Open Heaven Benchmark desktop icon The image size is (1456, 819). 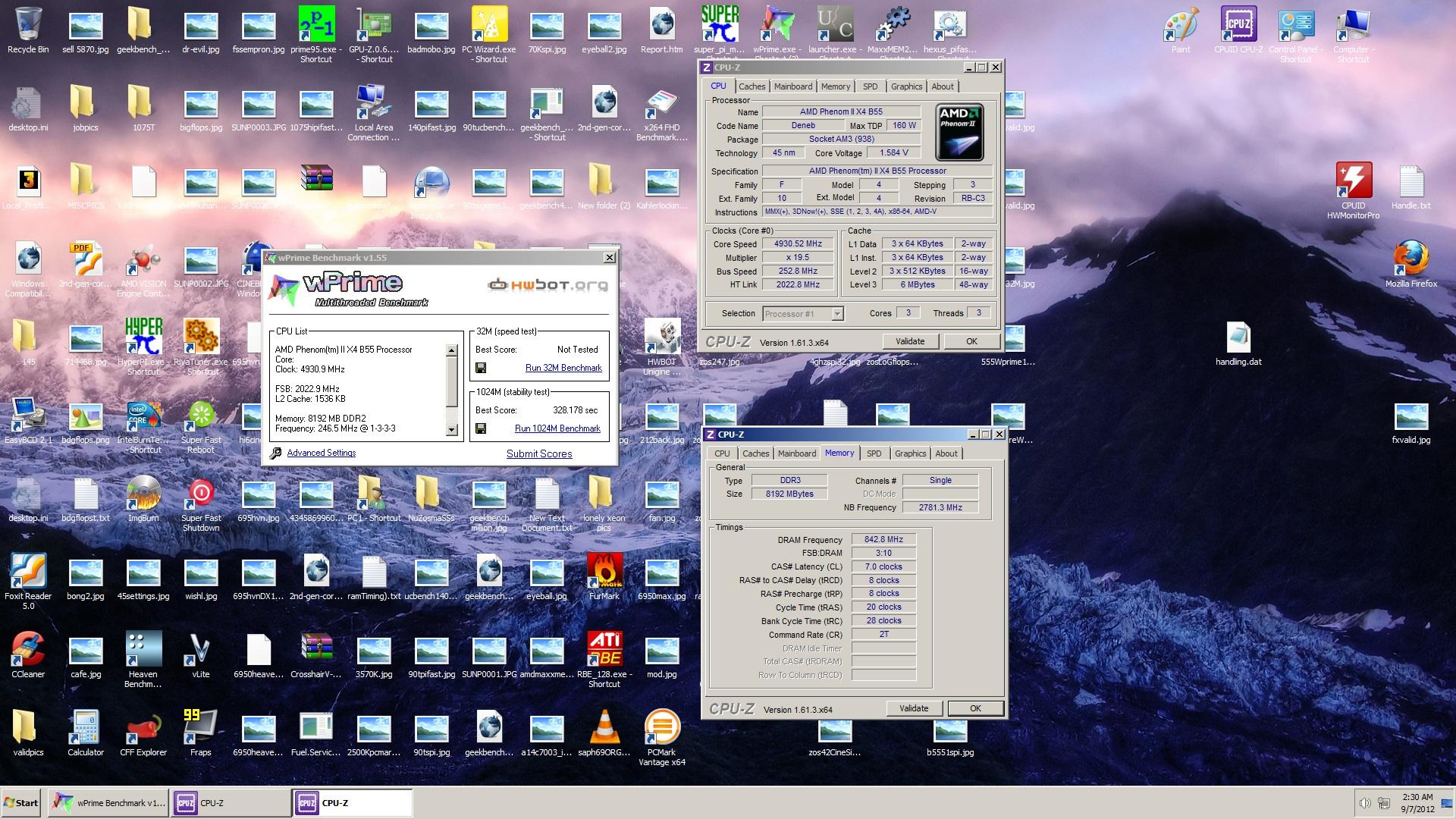coord(143,660)
